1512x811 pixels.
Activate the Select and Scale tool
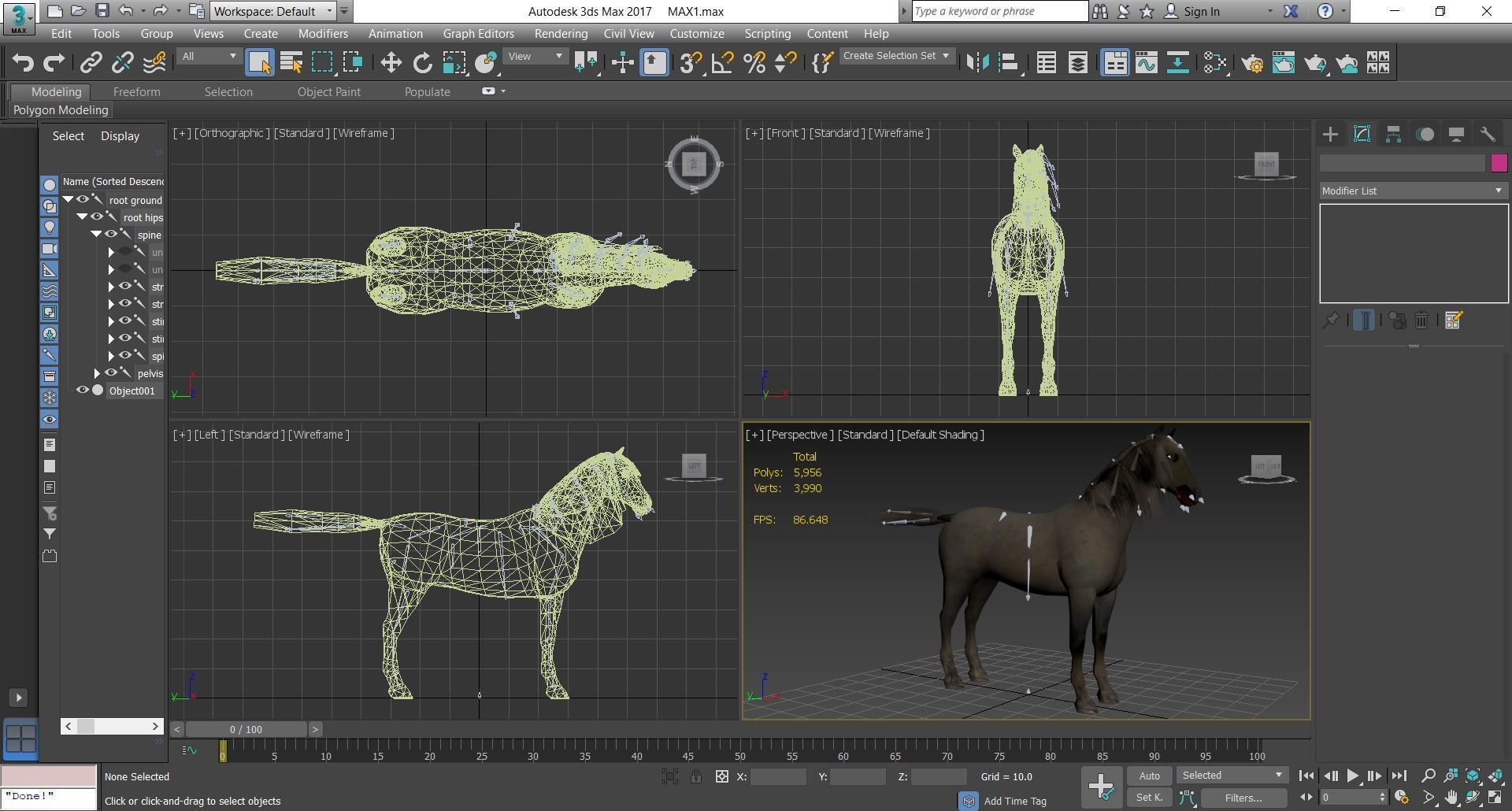(454, 62)
